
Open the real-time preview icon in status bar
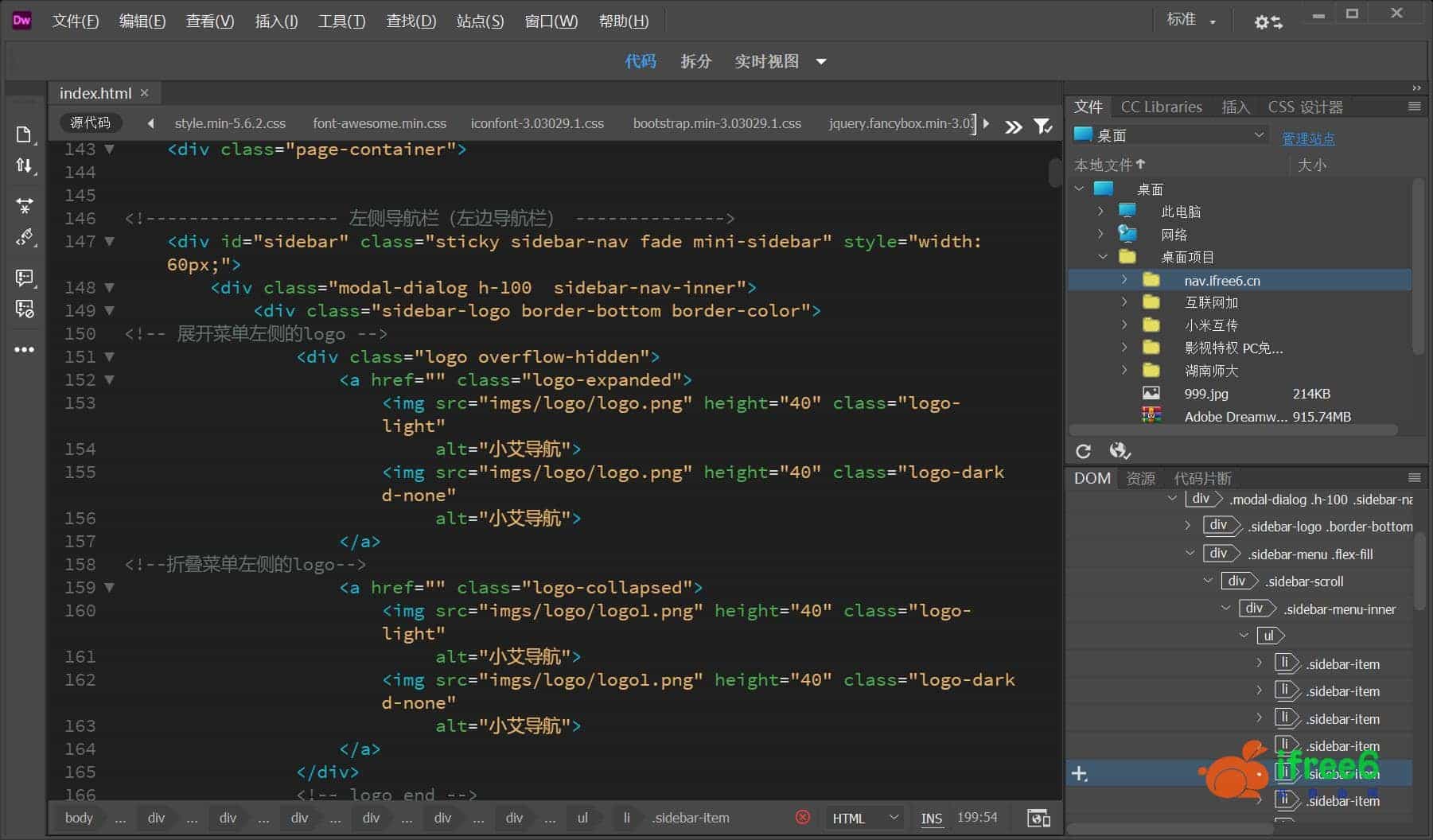coord(1038,818)
